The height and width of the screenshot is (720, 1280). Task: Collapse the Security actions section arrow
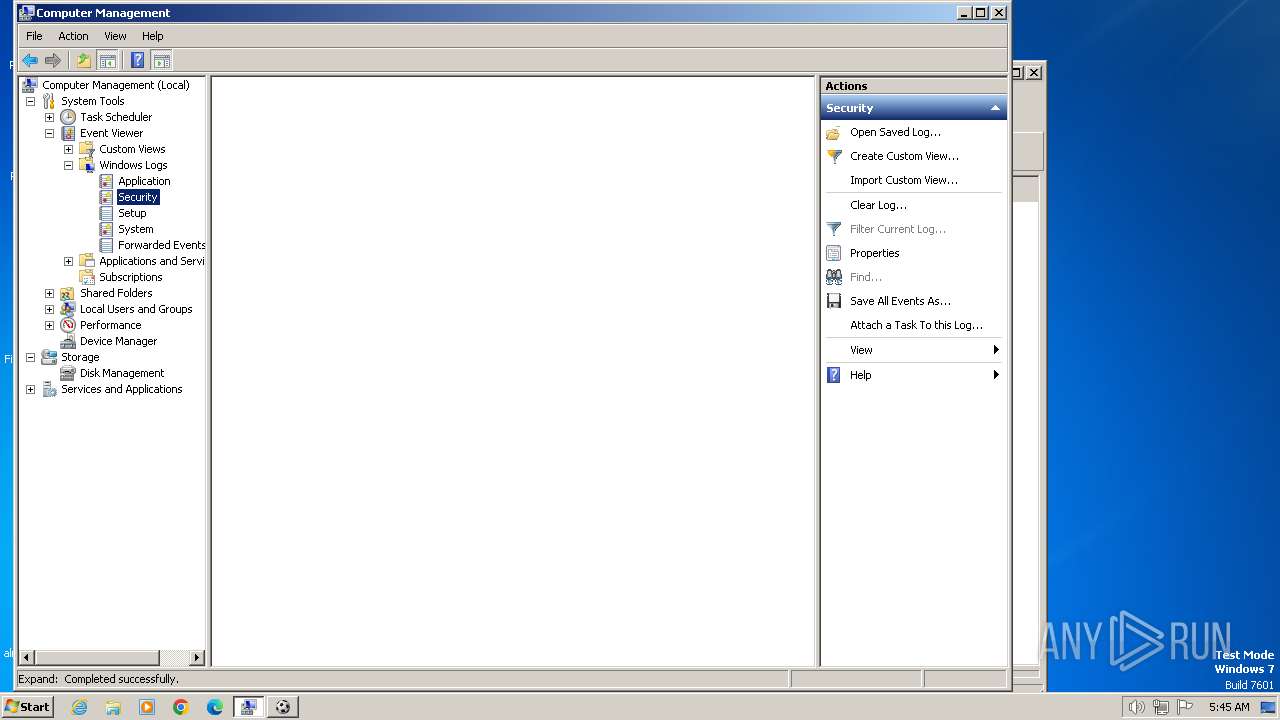tap(995, 108)
